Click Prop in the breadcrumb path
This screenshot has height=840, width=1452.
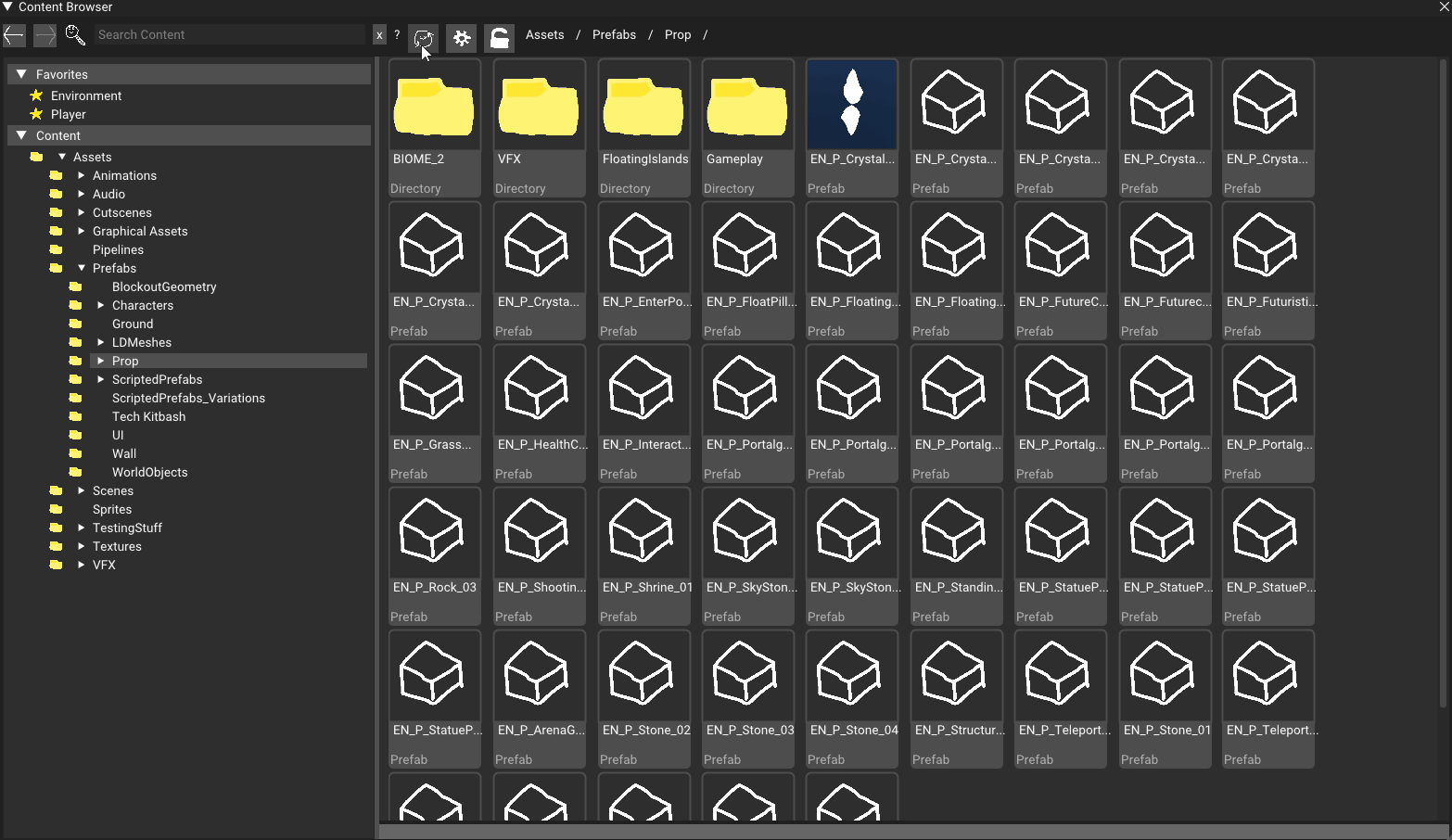click(678, 35)
